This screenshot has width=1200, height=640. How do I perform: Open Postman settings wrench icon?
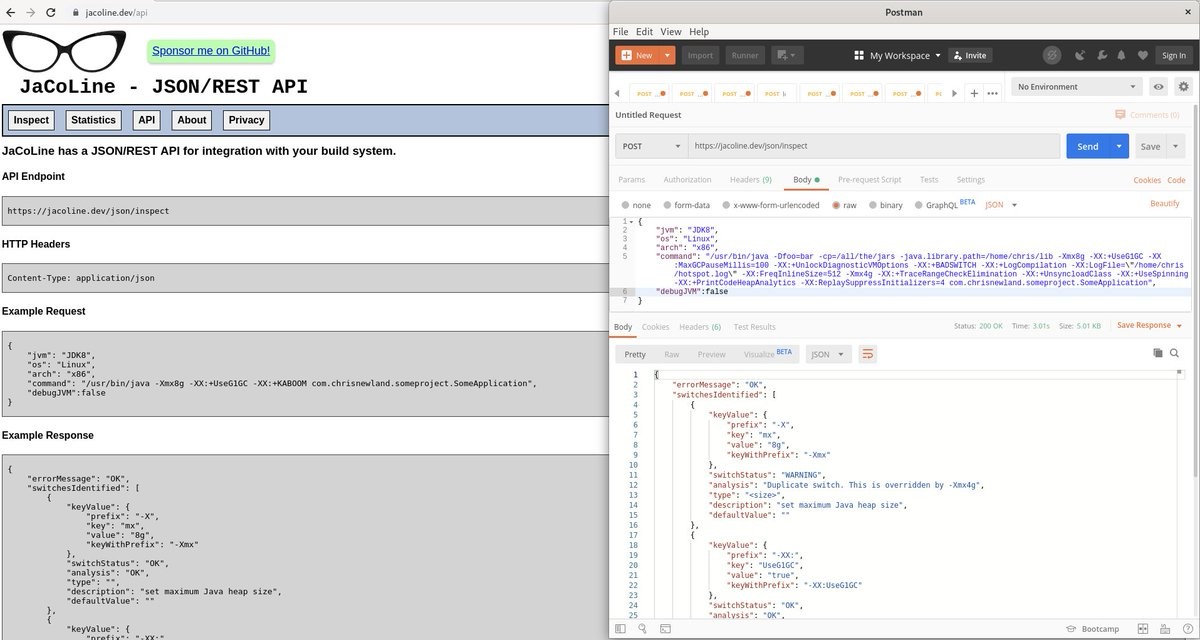tap(1101, 55)
